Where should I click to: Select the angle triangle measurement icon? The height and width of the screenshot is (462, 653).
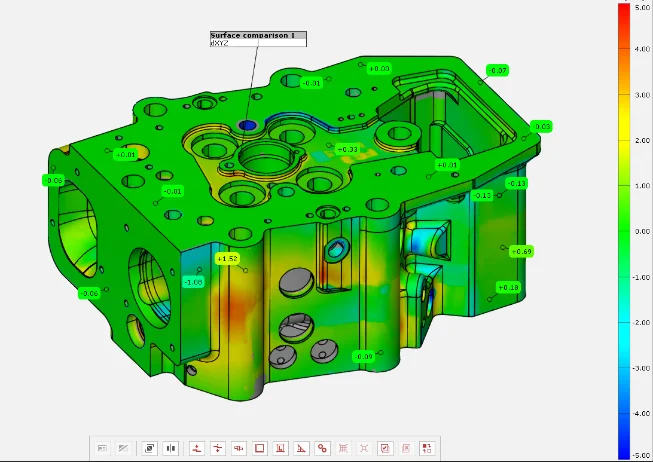pos(301,448)
